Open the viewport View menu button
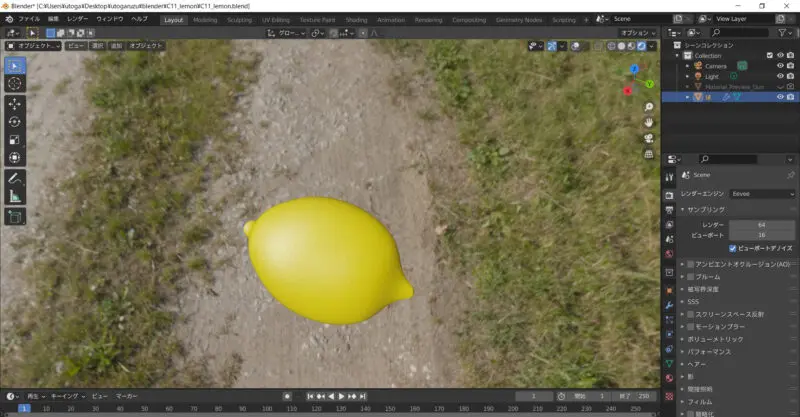 click(76, 46)
